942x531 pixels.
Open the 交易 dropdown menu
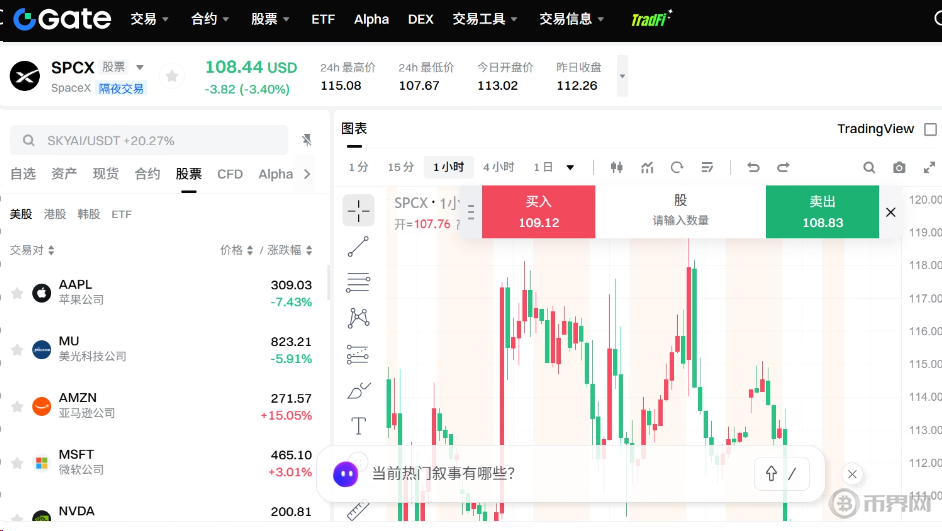point(150,19)
